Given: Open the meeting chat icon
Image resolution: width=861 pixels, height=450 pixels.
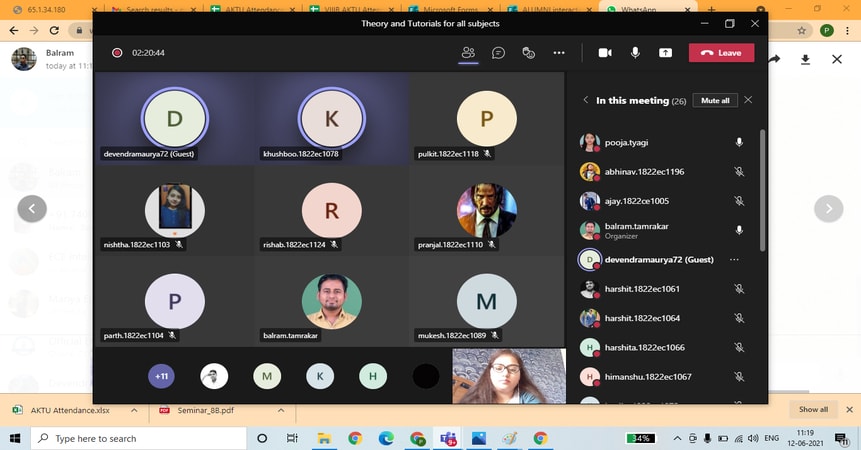Looking at the screenshot, I should point(498,53).
